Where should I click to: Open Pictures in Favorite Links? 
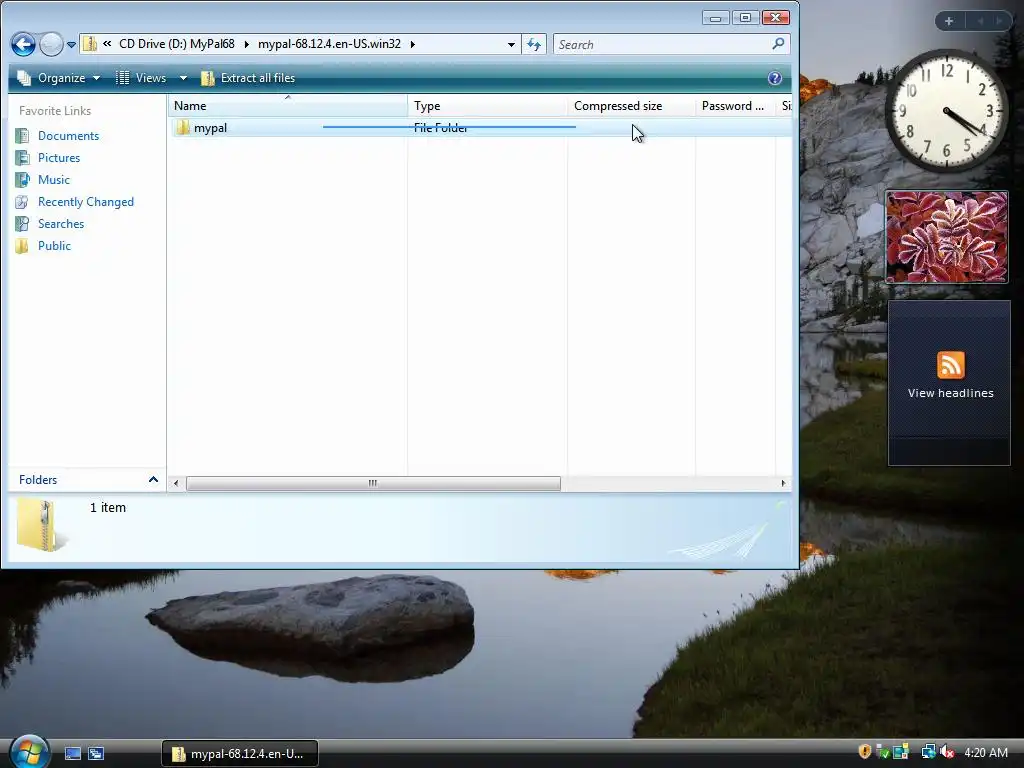pyautogui.click(x=59, y=157)
